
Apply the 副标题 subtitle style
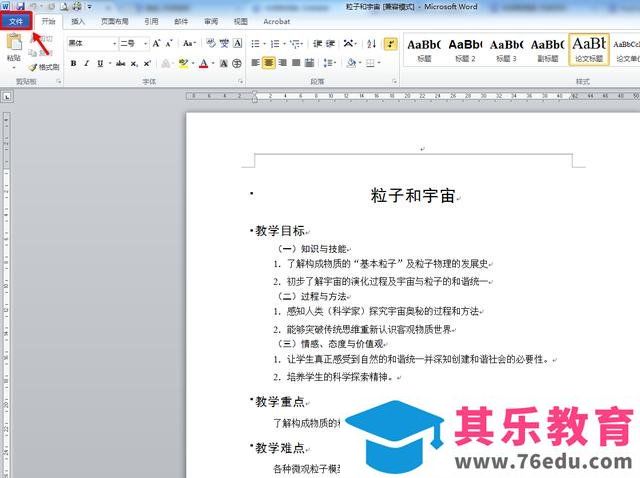[x=548, y=50]
